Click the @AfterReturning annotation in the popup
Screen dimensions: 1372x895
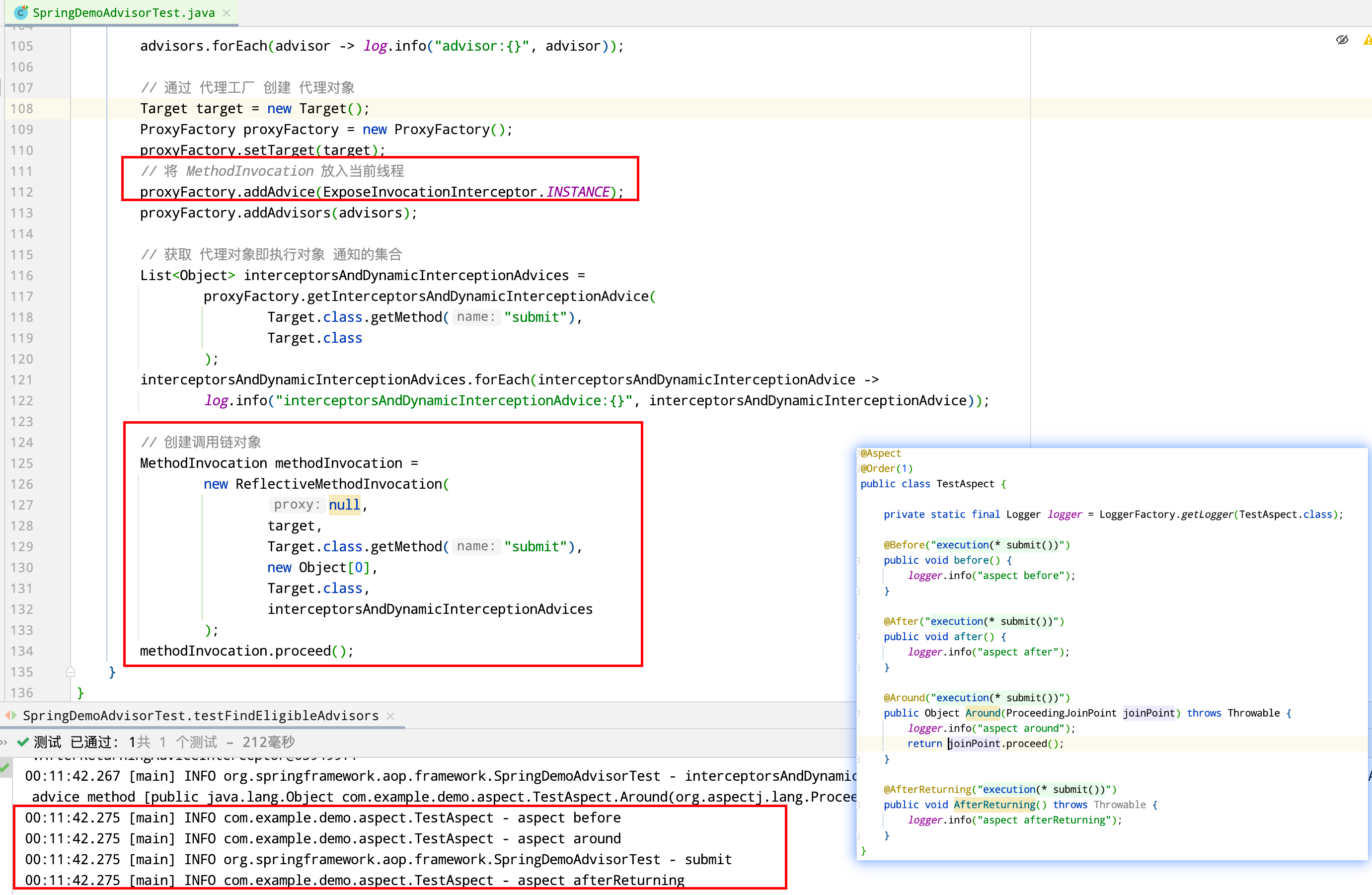click(927, 790)
